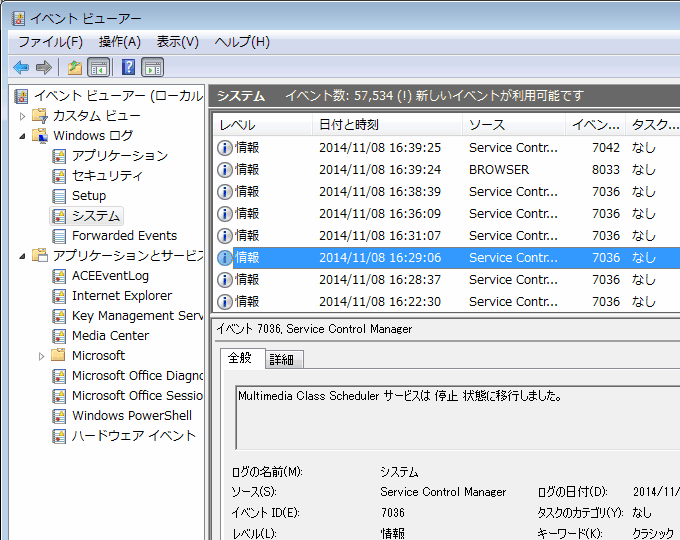Expand the Microsoft folder node
The image size is (680, 540).
point(42,356)
